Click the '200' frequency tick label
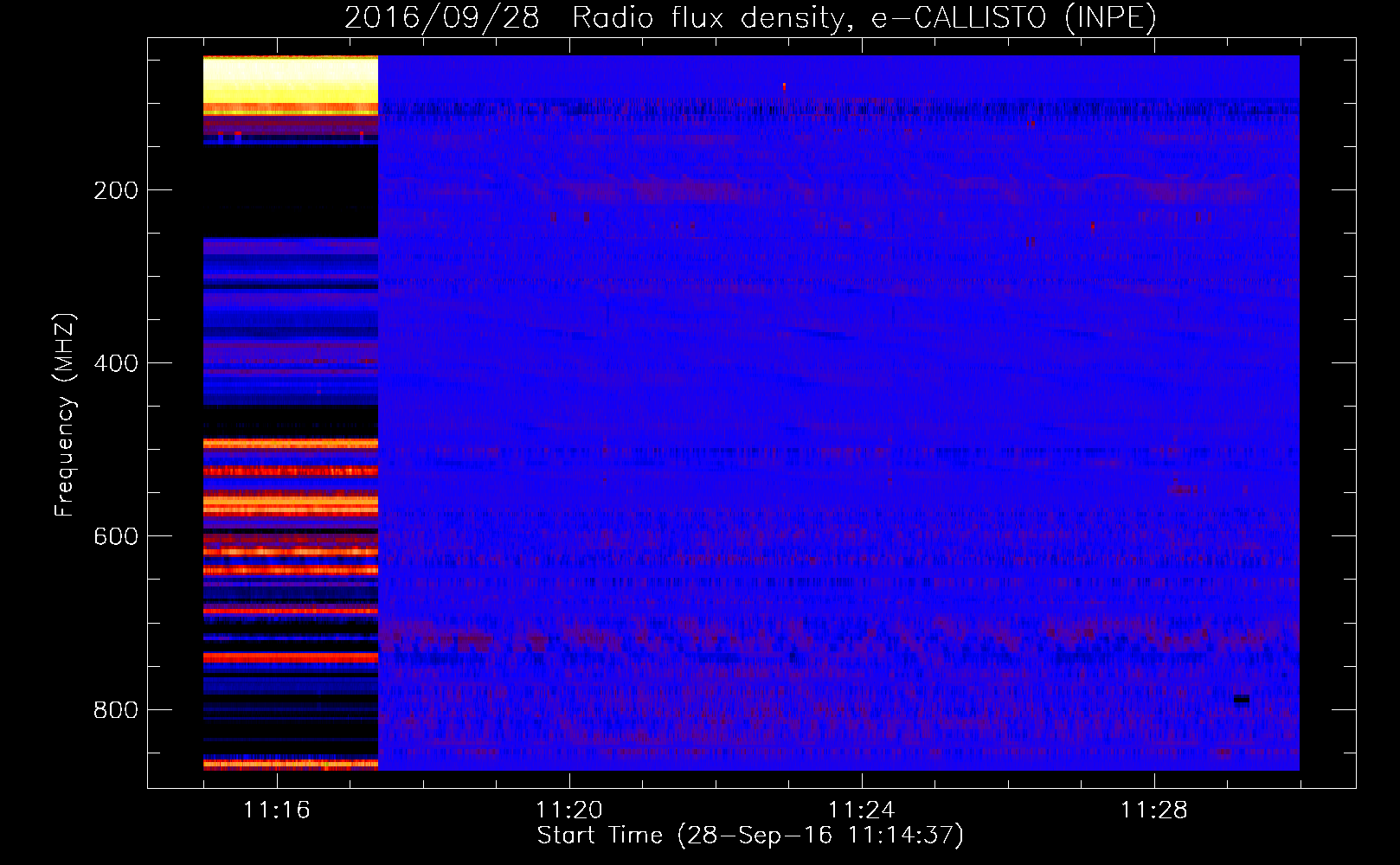 click(116, 190)
